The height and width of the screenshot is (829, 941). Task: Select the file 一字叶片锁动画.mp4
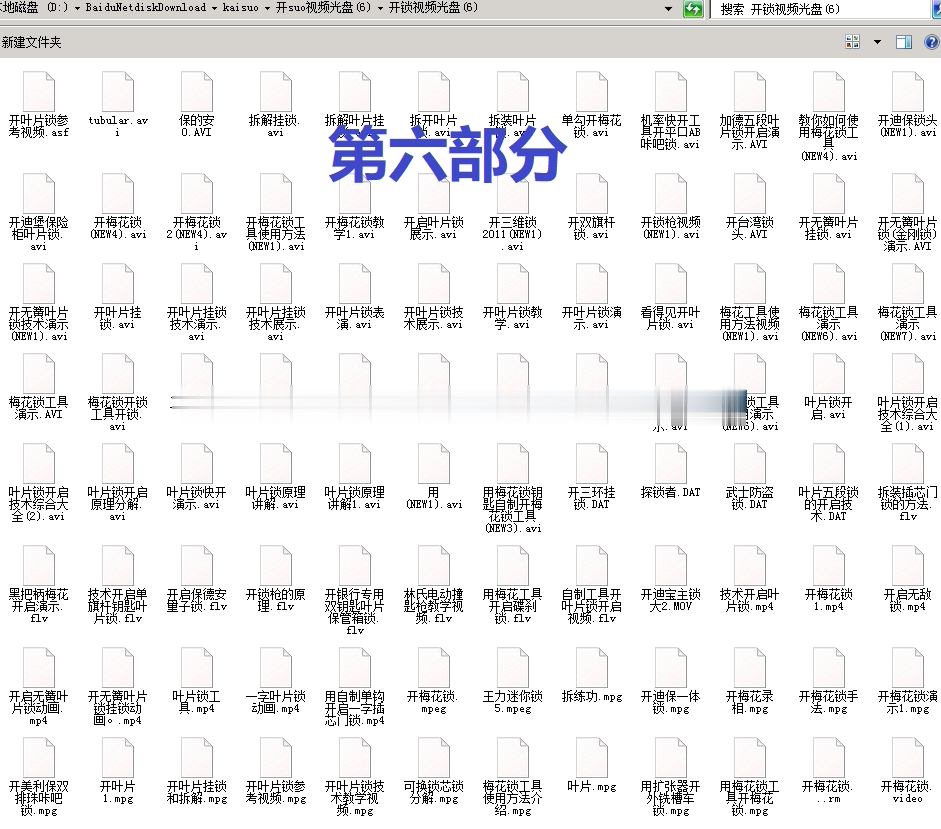click(x=275, y=681)
